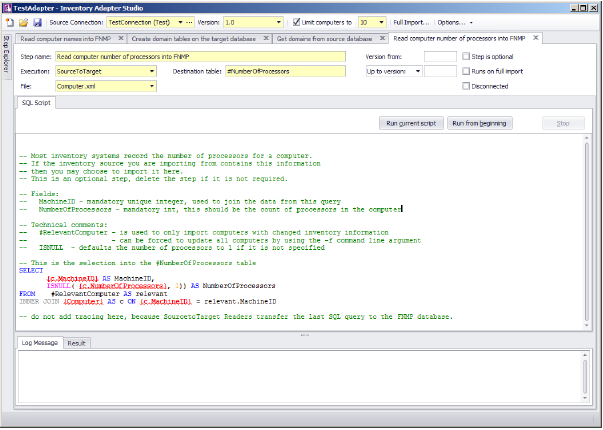This screenshot has height=430, width=603.
Task: Open the Execution SourceToTarget dropdown
Action: point(152,72)
